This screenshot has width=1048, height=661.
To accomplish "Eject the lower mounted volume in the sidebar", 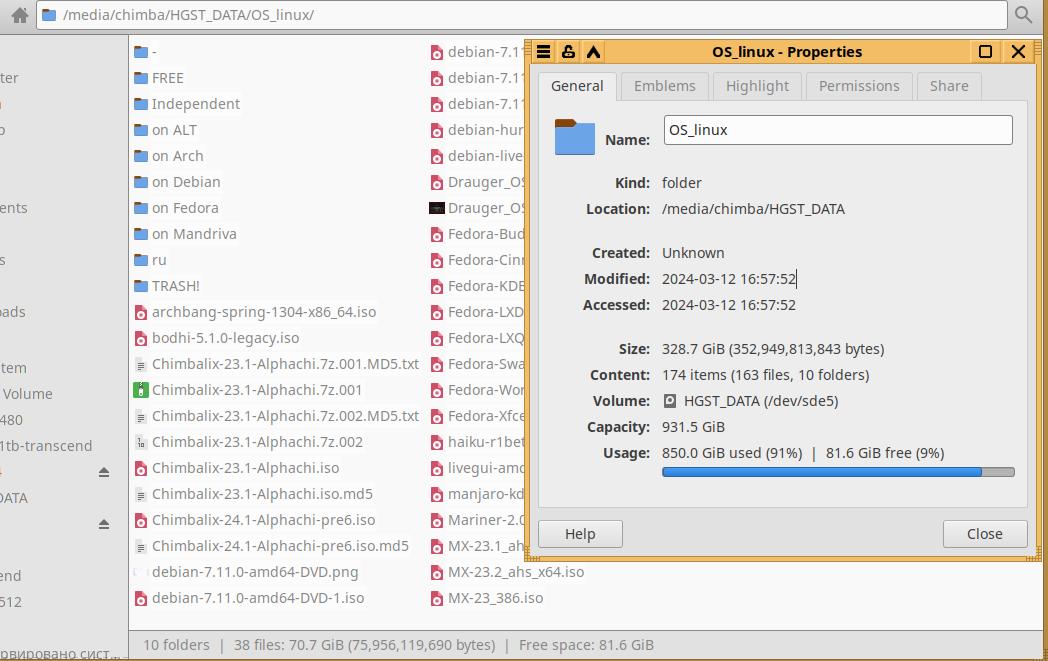I will tap(104, 524).
